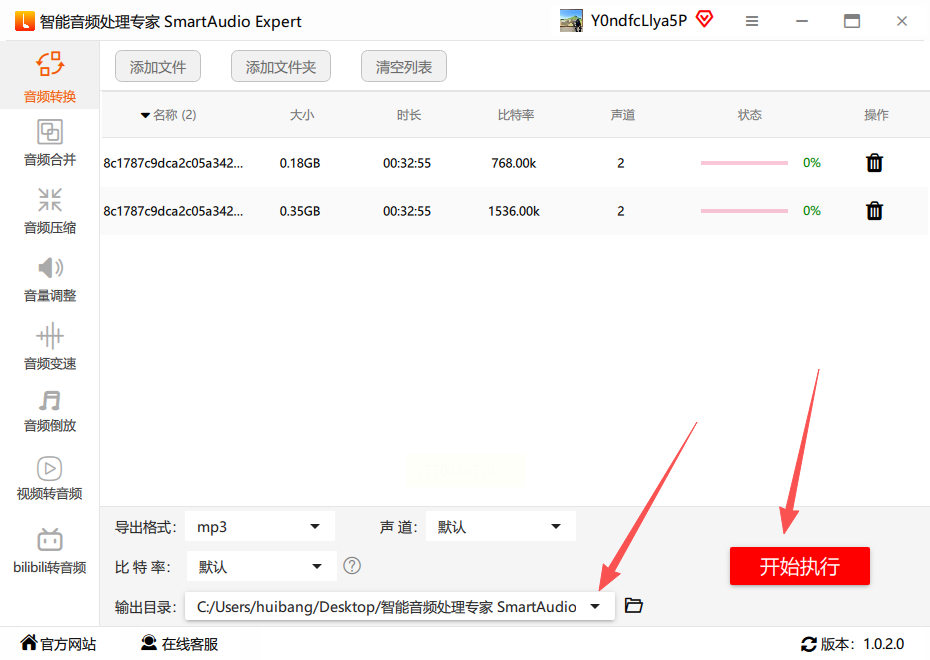This screenshot has width=930, height=660.
Task: Click the 比特率 bitrate column header
Action: (x=515, y=115)
